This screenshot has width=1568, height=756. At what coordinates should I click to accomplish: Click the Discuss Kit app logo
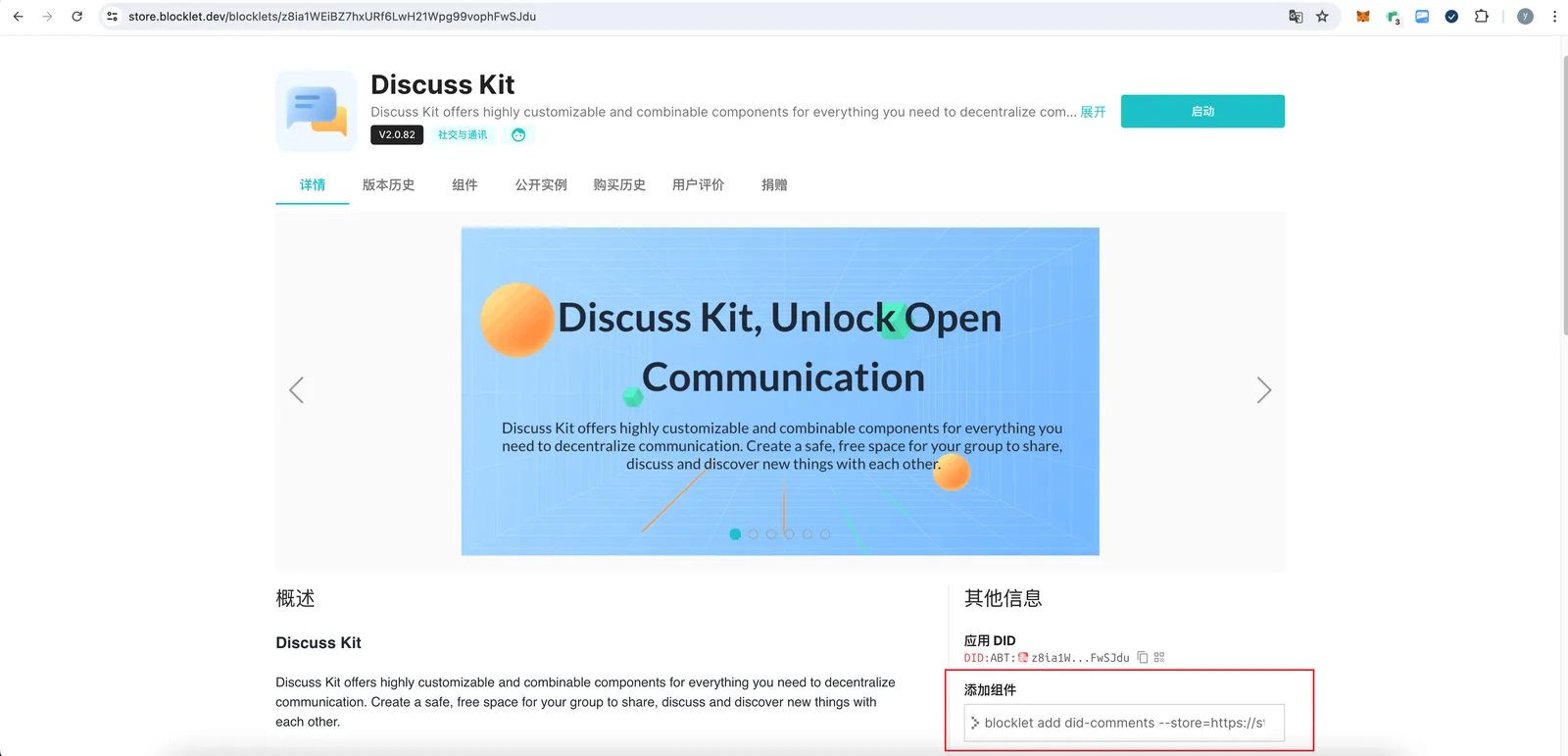[x=317, y=111]
